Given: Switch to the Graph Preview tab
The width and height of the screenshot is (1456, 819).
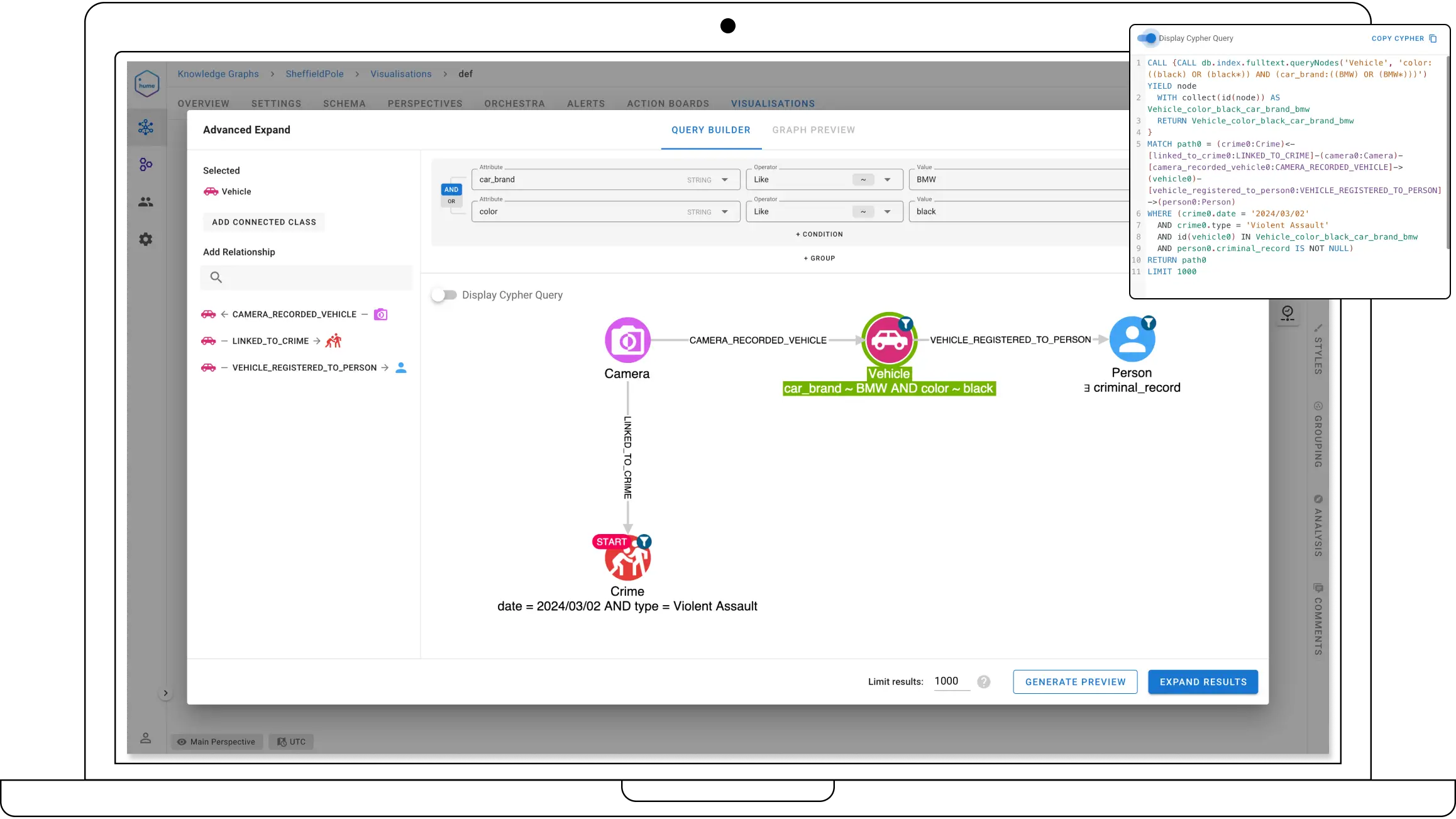Looking at the screenshot, I should tap(813, 130).
